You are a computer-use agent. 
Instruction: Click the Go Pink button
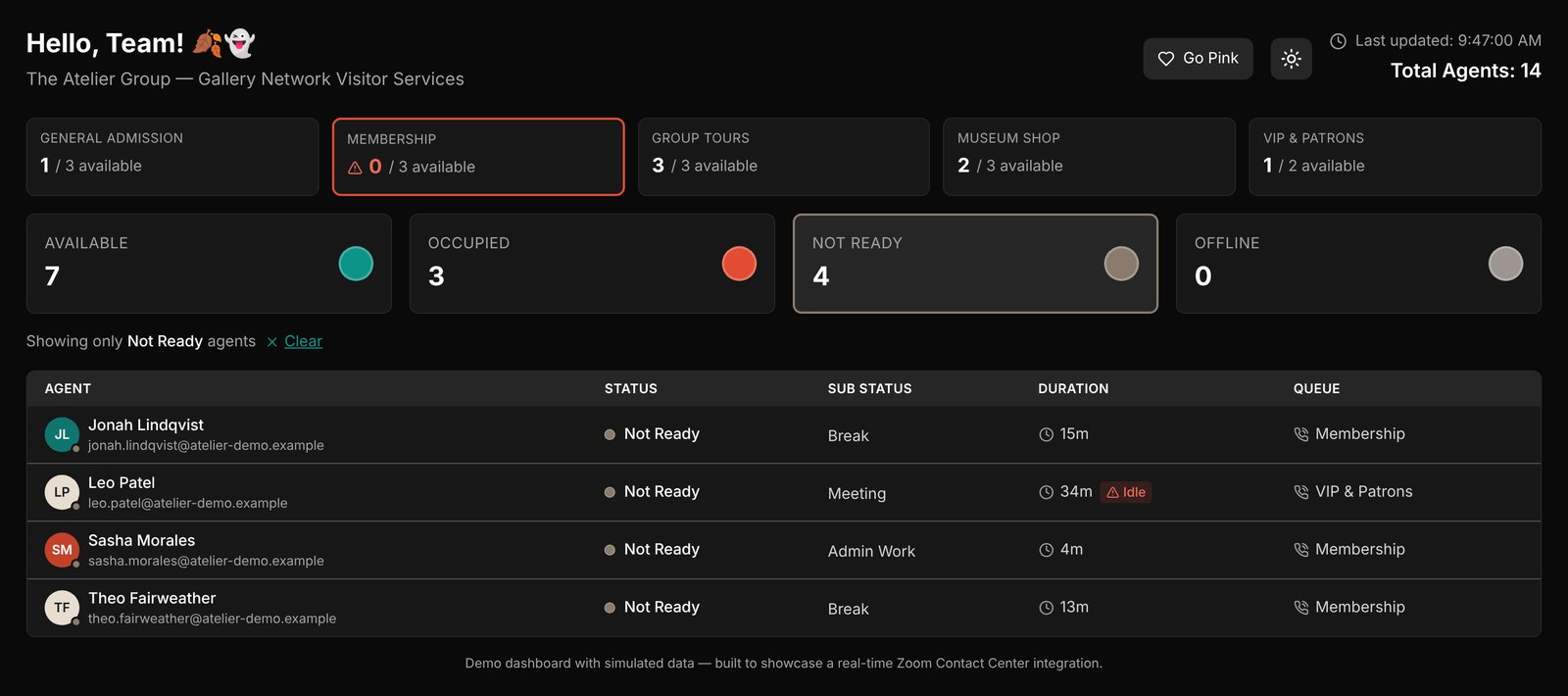(x=1198, y=59)
